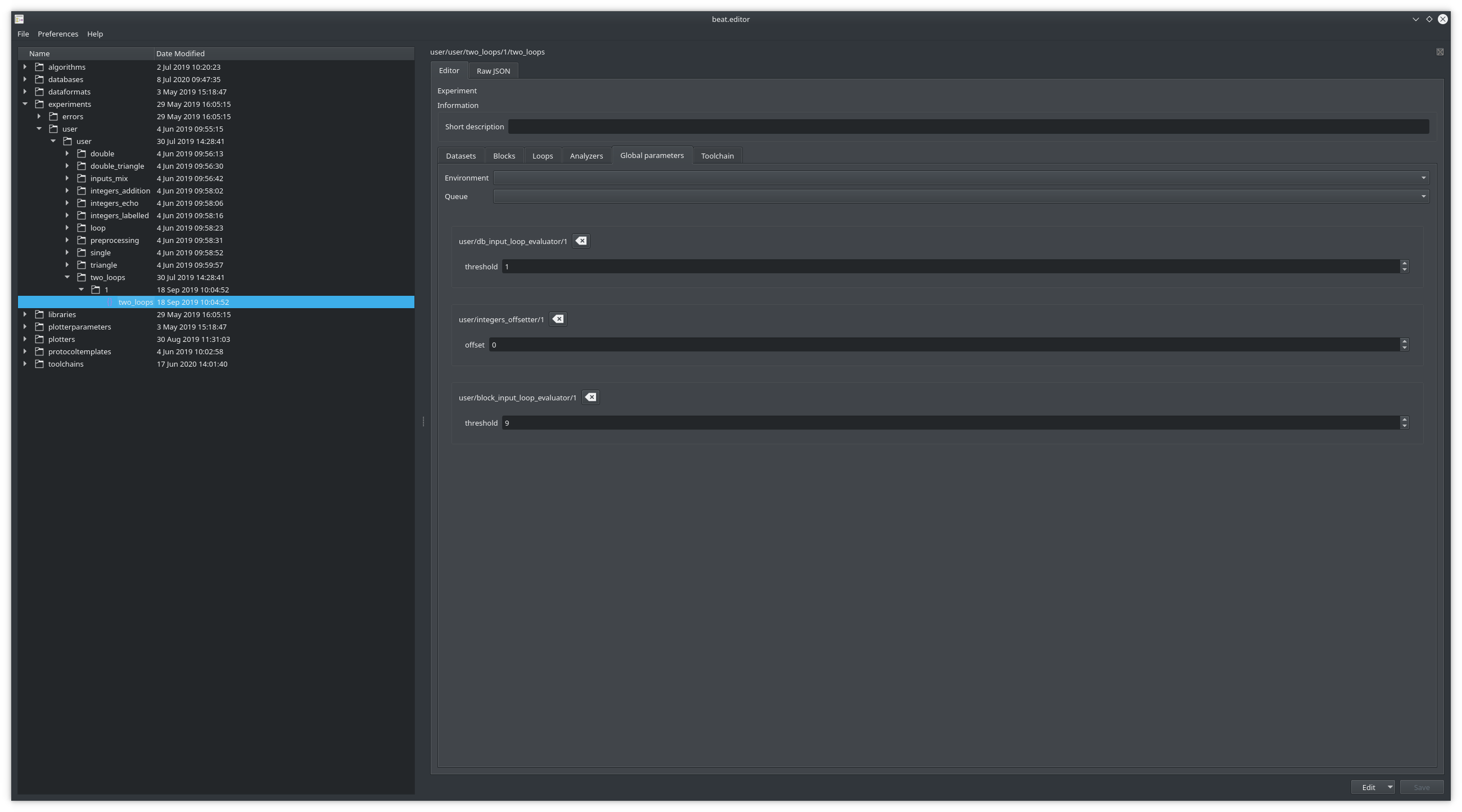The width and height of the screenshot is (1462, 812).
Task: Click the algorithms folder icon
Action: [40, 67]
